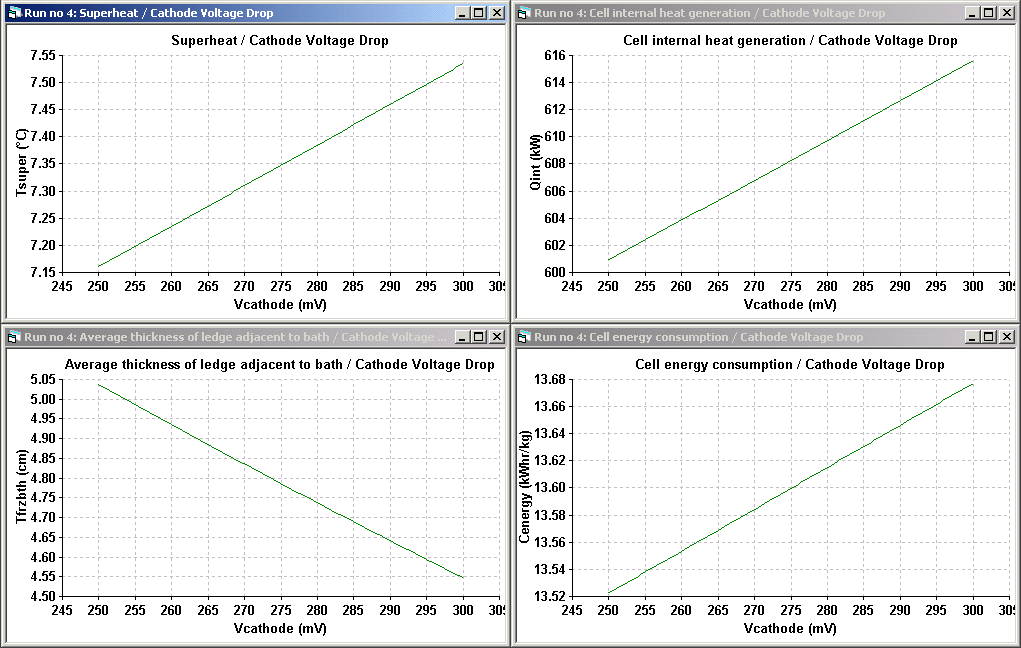Image resolution: width=1021 pixels, height=648 pixels.
Task: Maximize the Superheat chart window
Action: (478, 13)
